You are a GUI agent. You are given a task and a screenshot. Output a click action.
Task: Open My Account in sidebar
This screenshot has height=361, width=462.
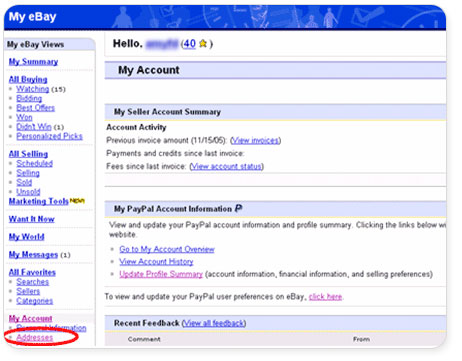(31, 318)
